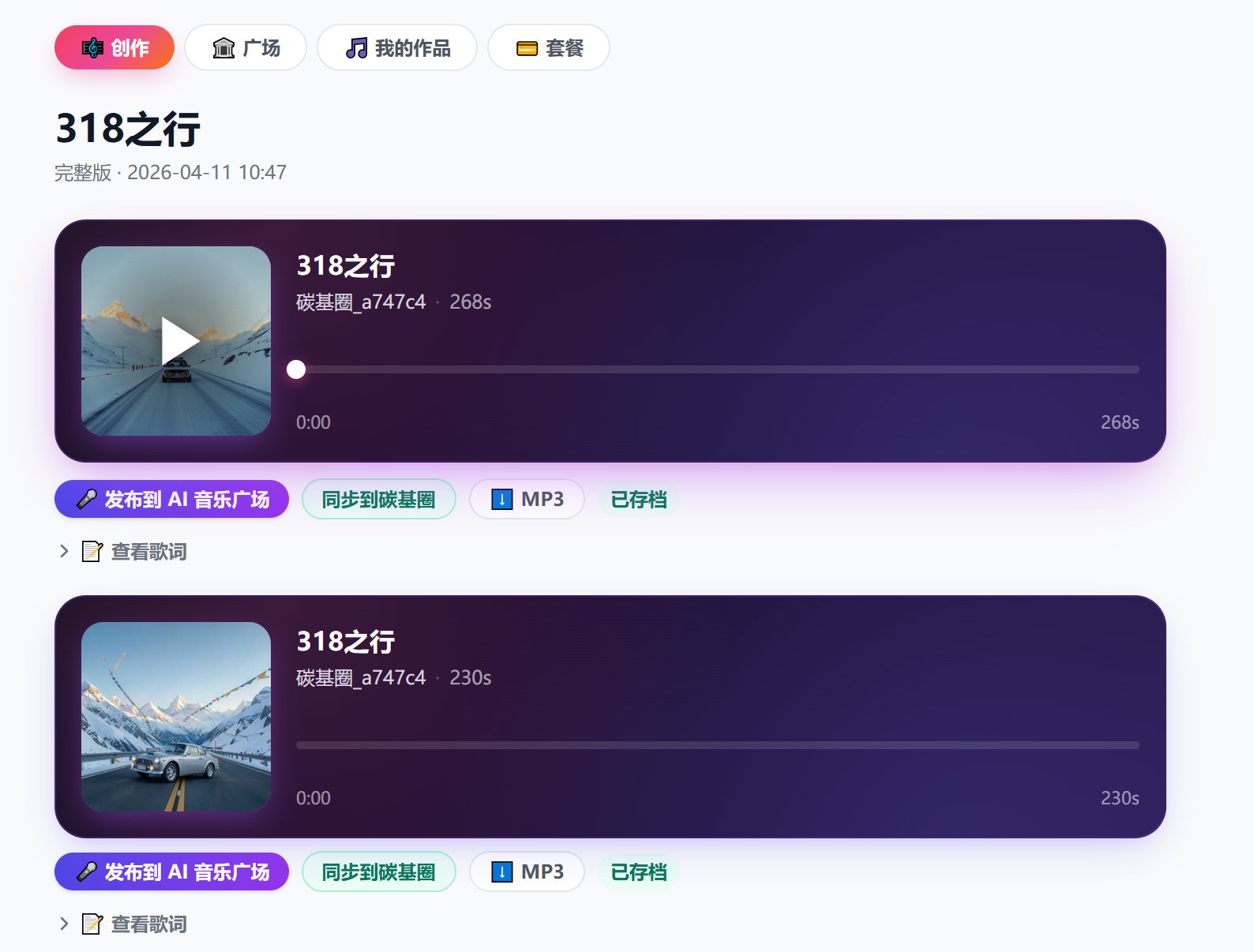Click the vintage car cover thumbnail
Viewport: 1254px width, 952px height.
click(176, 717)
